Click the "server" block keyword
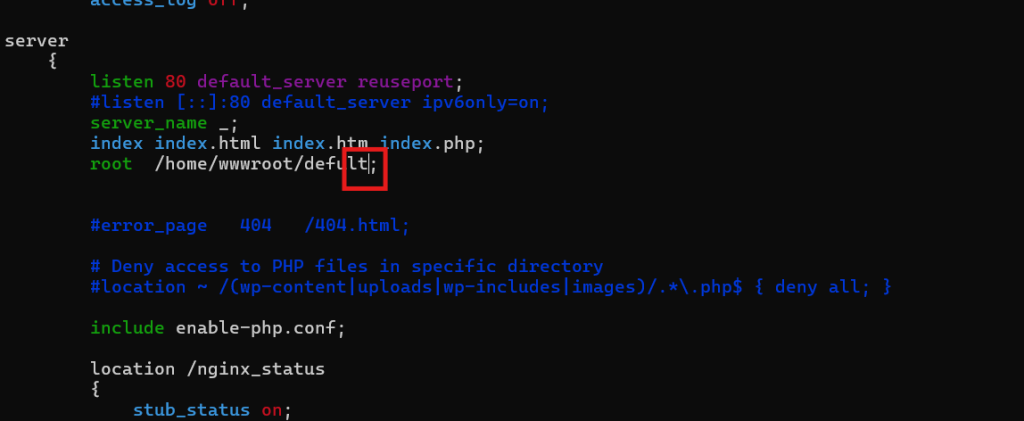1024x421 pixels. [x=37, y=41]
